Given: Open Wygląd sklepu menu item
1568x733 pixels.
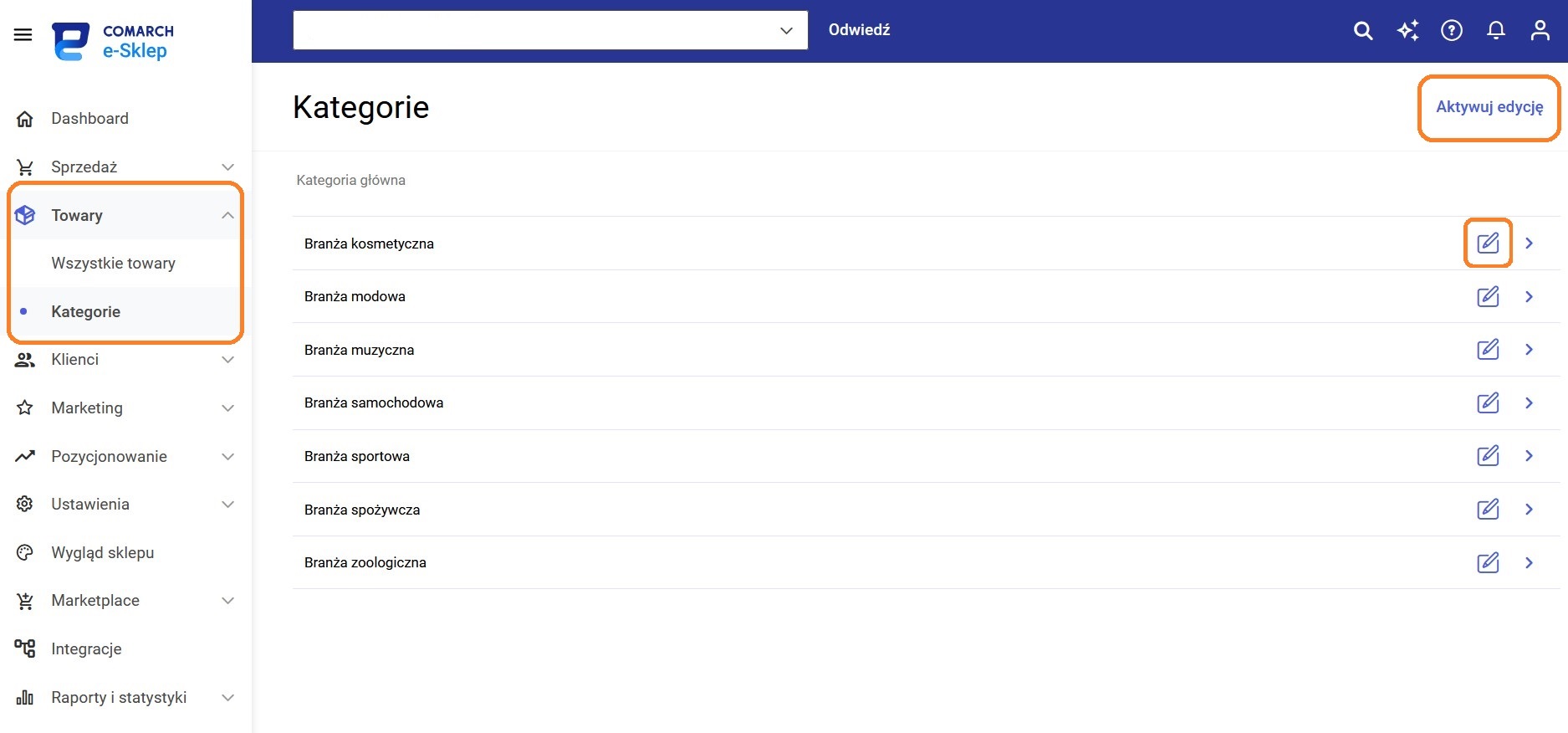Looking at the screenshot, I should 102,552.
